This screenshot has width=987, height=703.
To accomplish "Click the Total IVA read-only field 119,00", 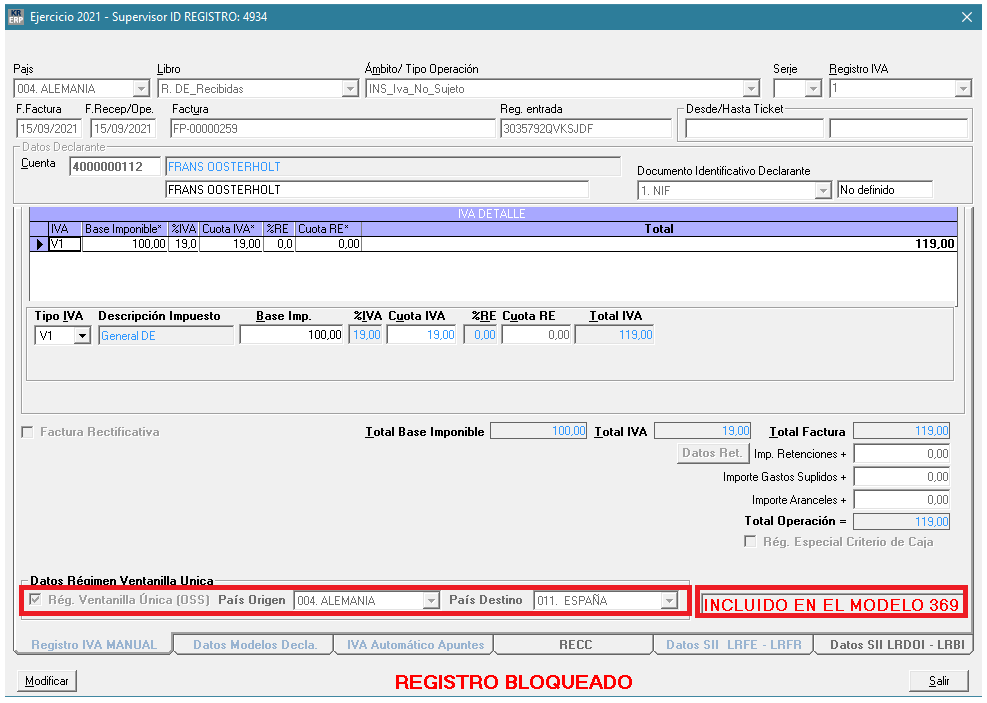I will [615, 335].
